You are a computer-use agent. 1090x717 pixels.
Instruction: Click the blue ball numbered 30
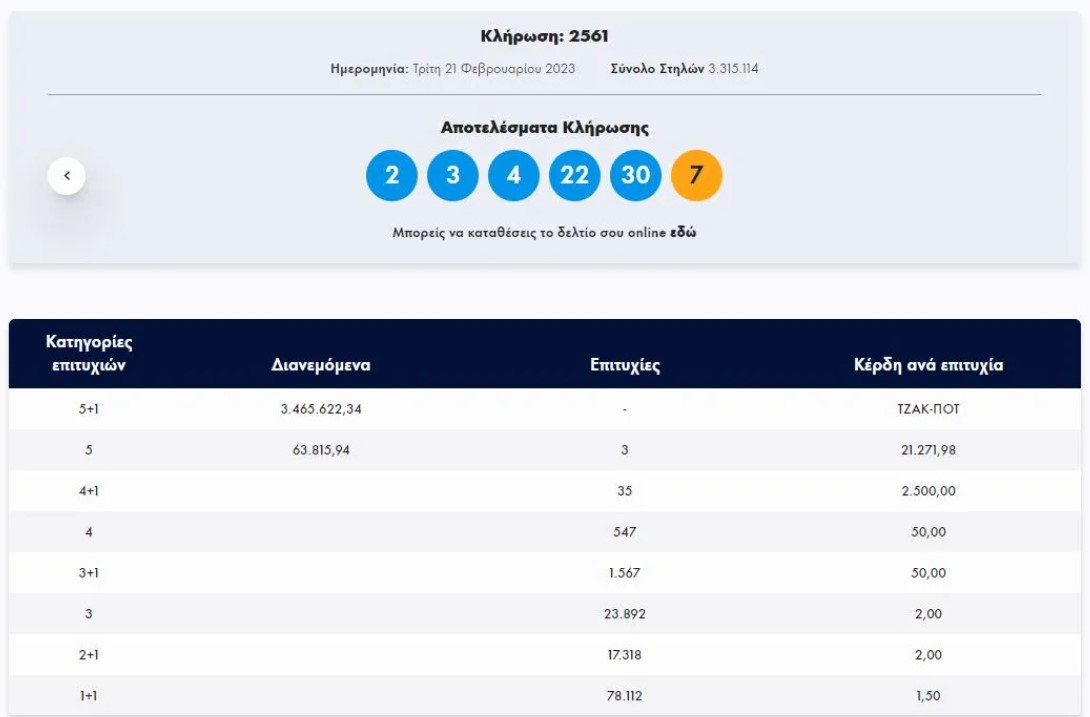635,175
